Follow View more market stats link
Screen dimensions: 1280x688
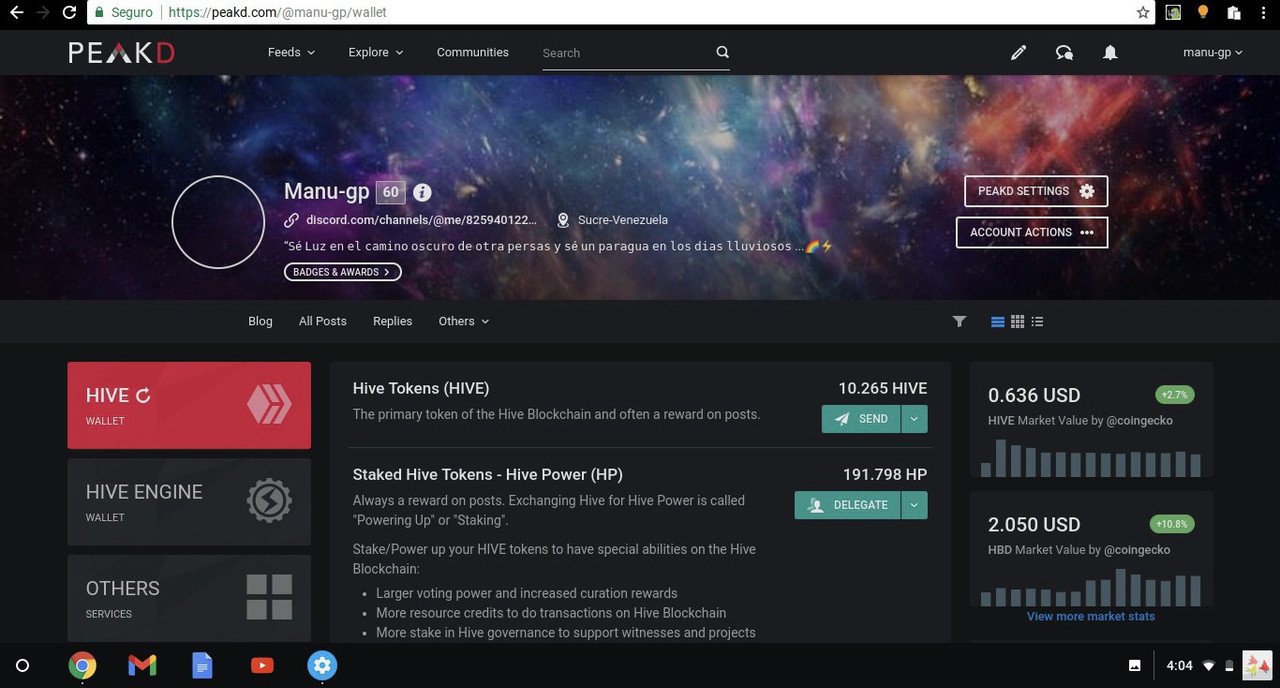(x=1091, y=616)
